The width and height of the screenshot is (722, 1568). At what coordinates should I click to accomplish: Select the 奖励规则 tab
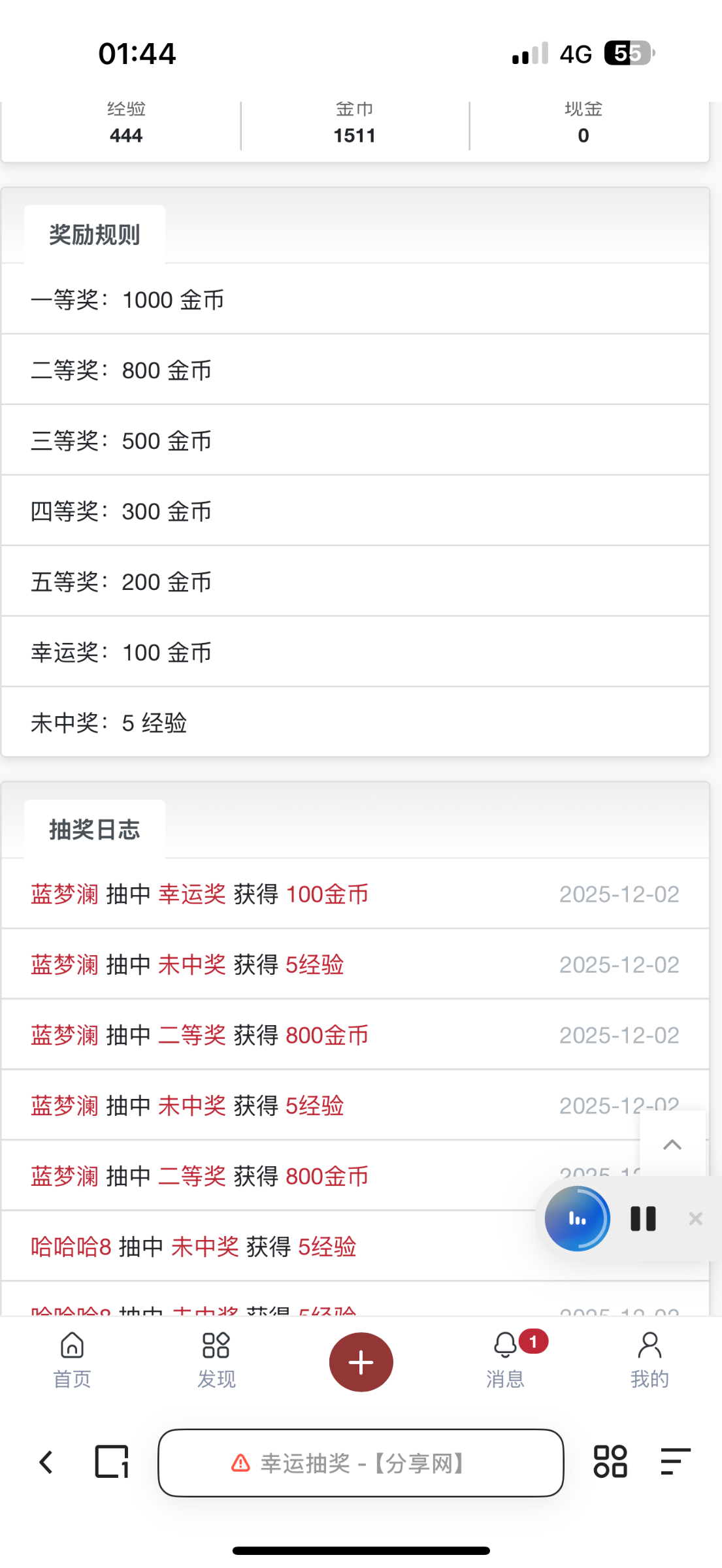point(95,235)
